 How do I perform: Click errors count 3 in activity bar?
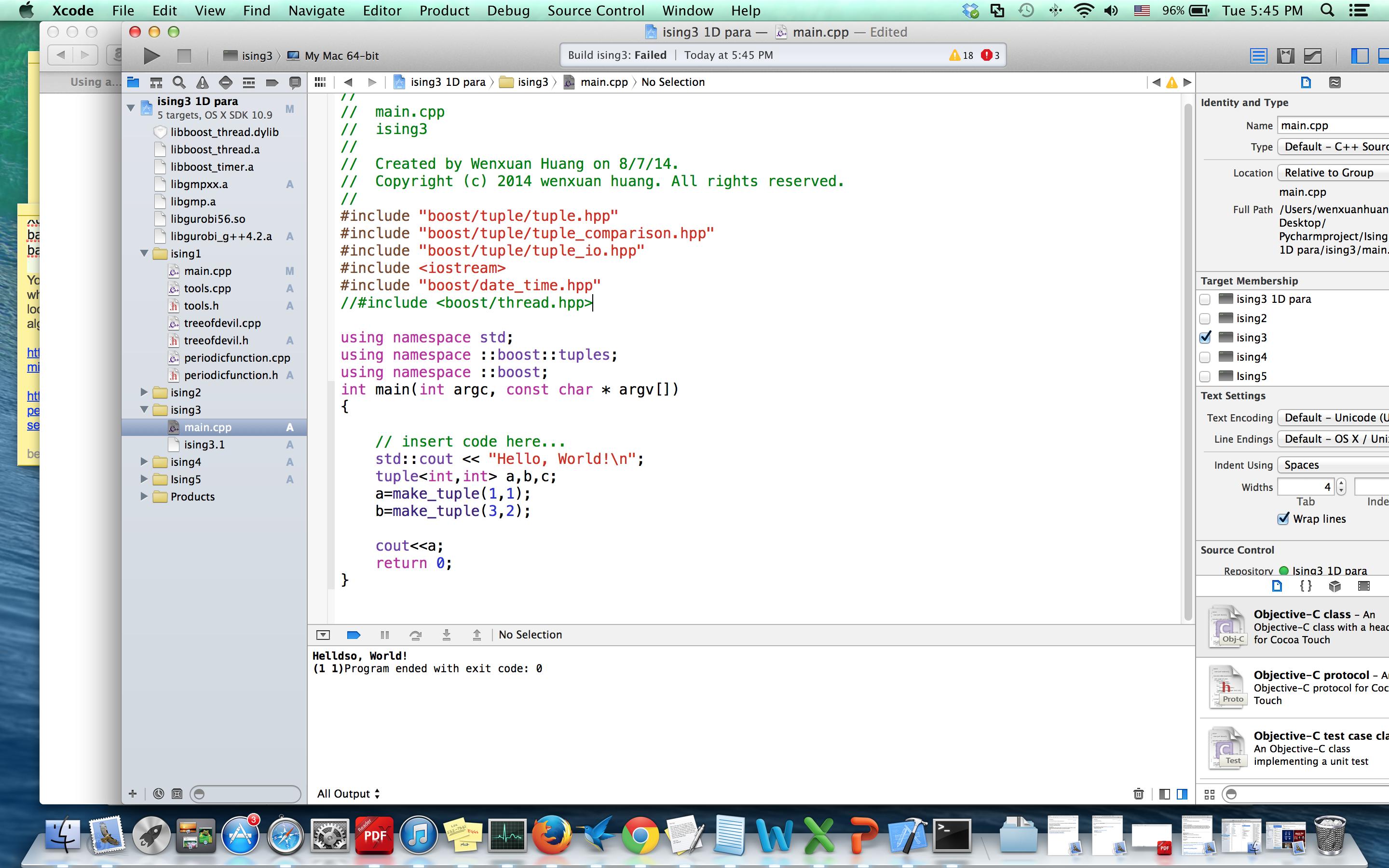point(991,55)
